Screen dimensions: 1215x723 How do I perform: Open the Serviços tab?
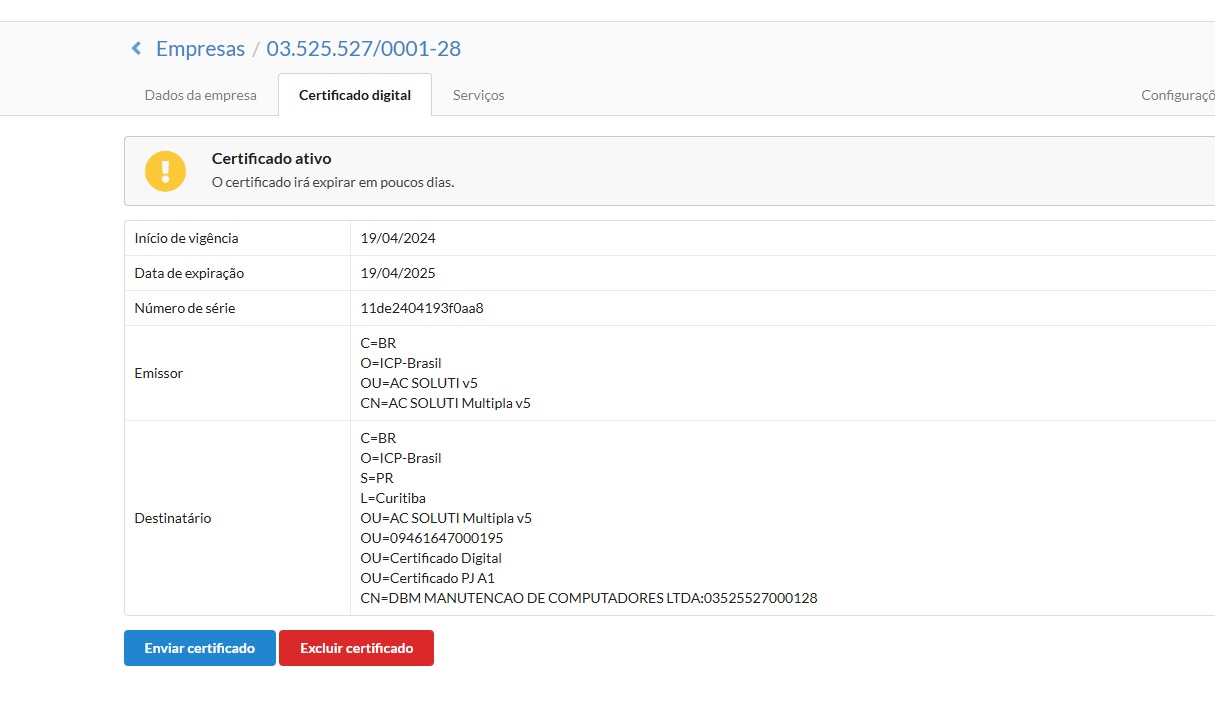(478, 95)
